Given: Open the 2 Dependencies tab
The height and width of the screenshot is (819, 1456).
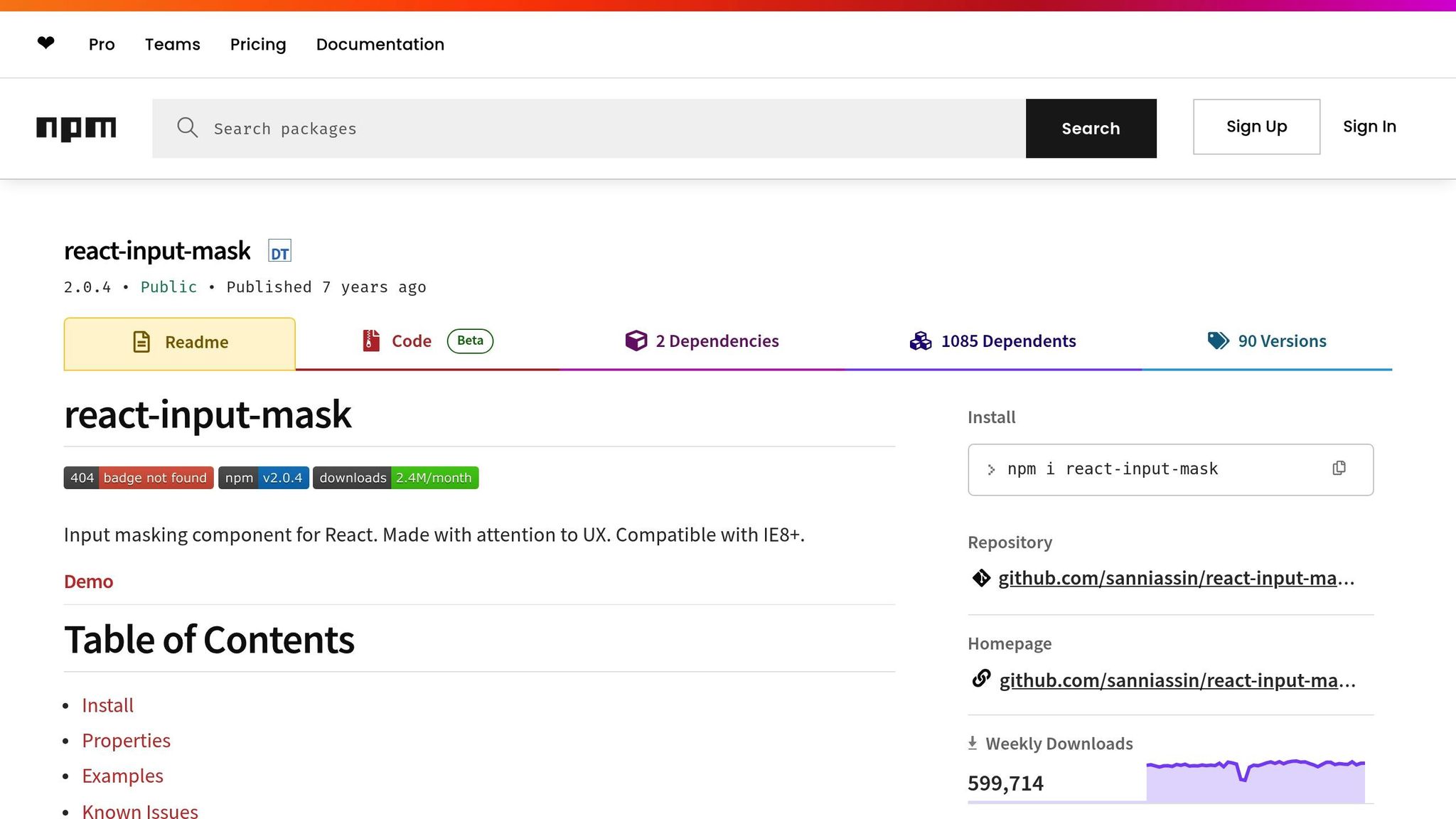Looking at the screenshot, I should (x=702, y=341).
